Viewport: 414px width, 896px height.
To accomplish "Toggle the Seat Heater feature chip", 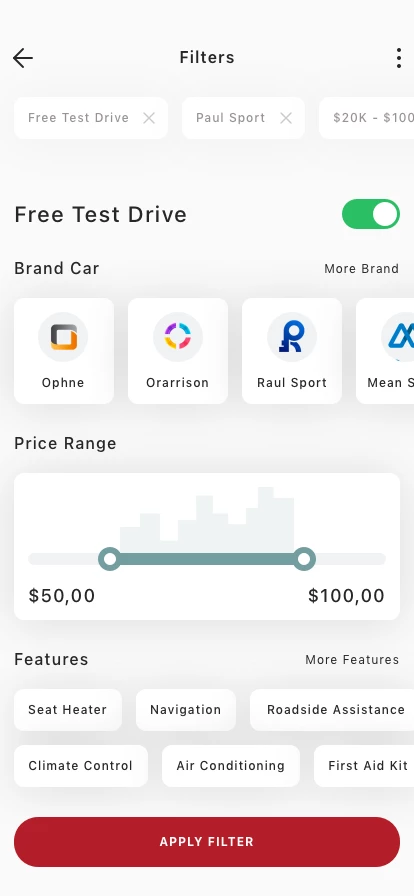I will [x=67, y=710].
